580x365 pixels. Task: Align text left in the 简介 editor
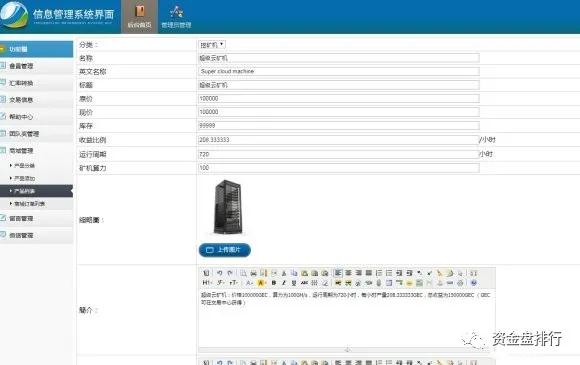coord(338,273)
